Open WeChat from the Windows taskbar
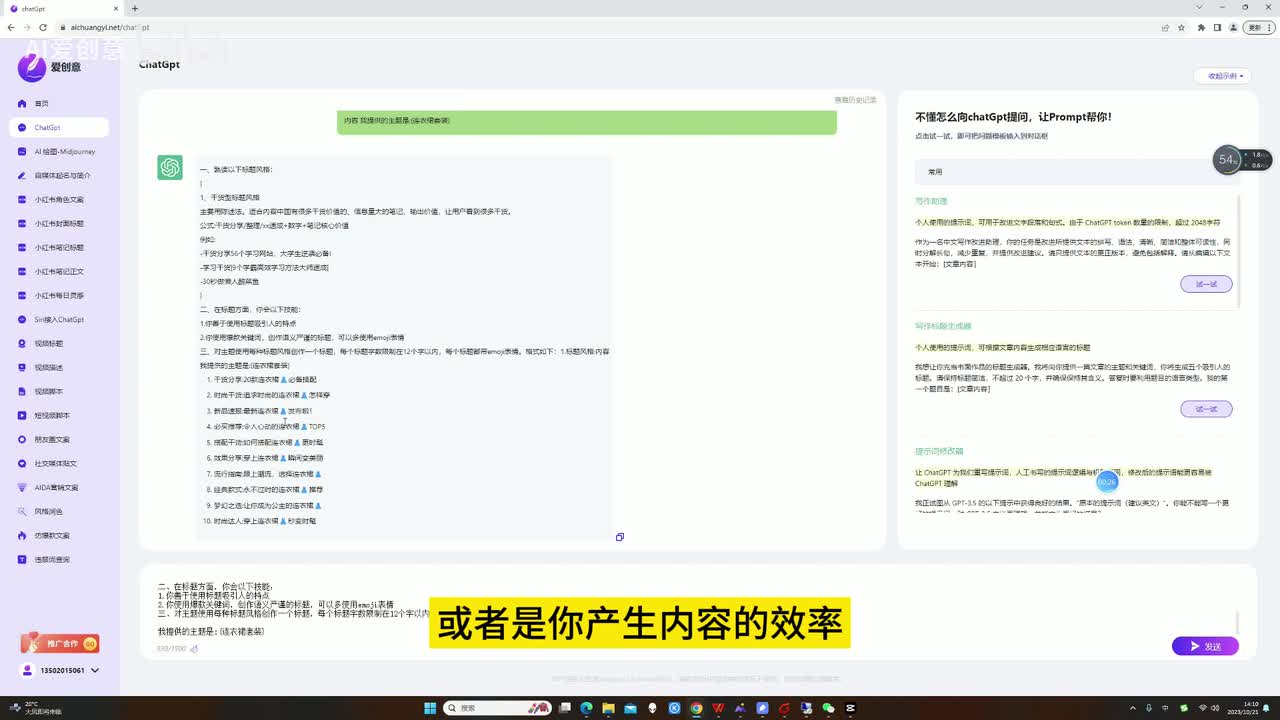The width and height of the screenshot is (1280, 720). [x=828, y=708]
